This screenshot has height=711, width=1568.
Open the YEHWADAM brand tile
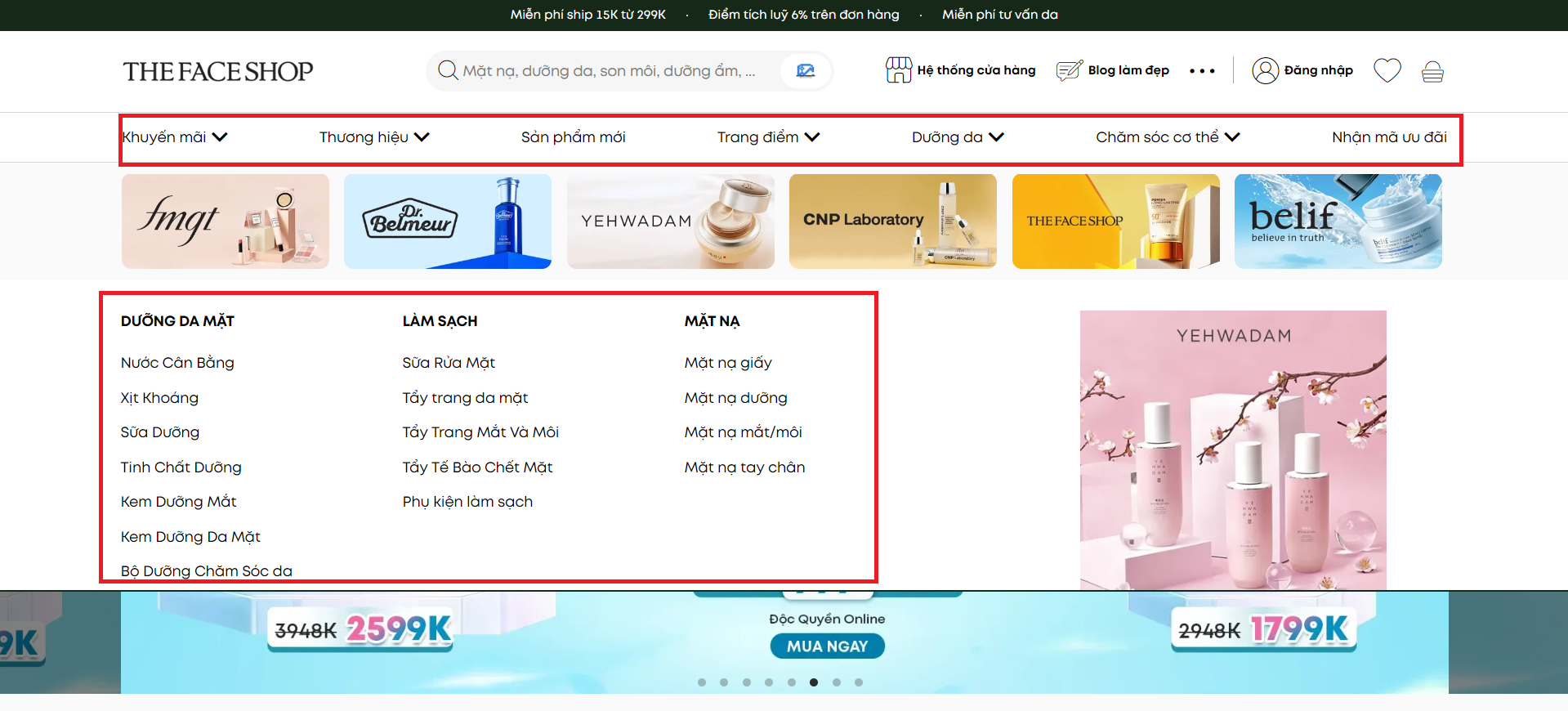coord(671,221)
